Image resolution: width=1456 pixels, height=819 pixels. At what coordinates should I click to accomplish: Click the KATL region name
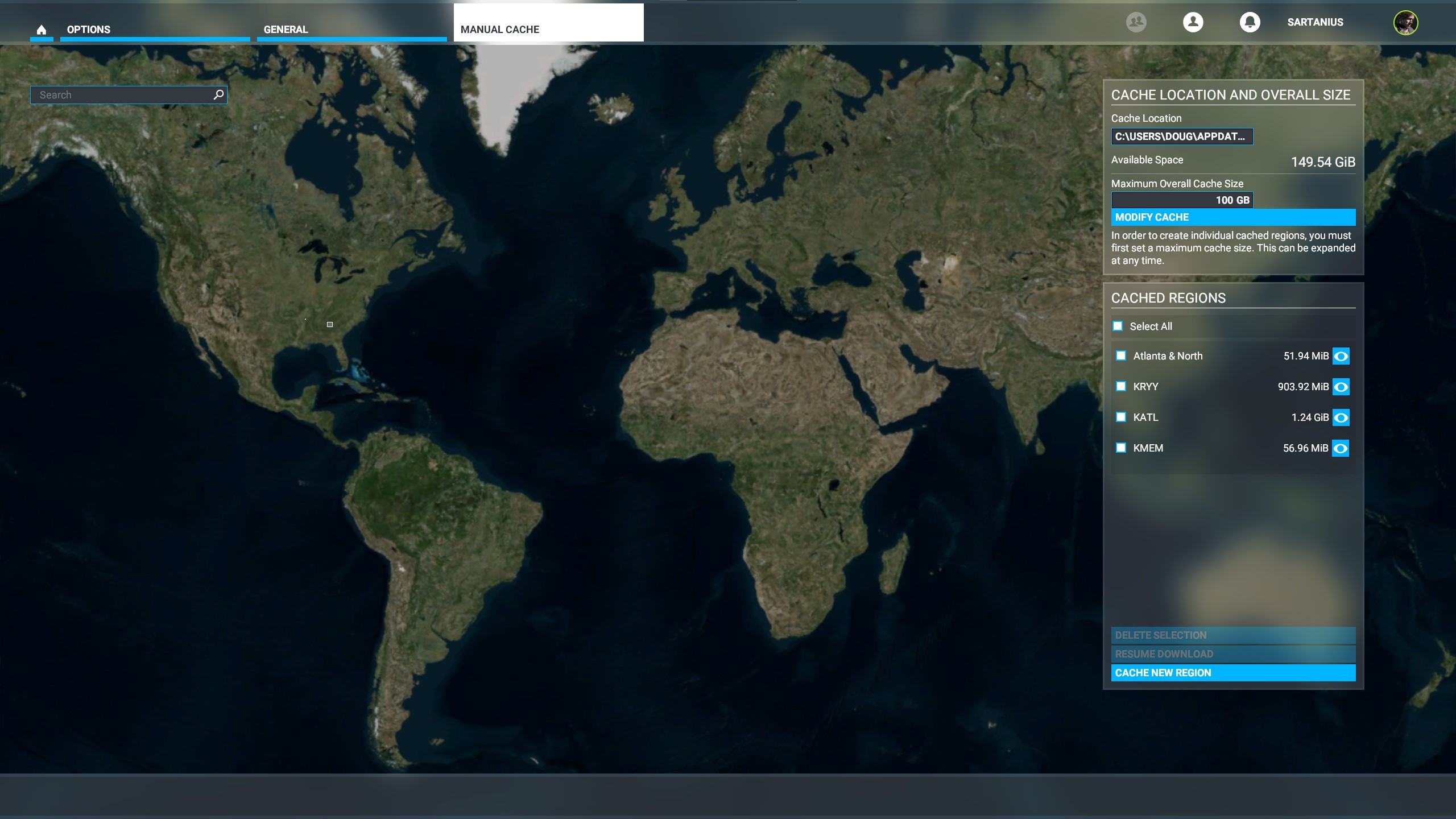pyautogui.click(x=1145, y=417)
